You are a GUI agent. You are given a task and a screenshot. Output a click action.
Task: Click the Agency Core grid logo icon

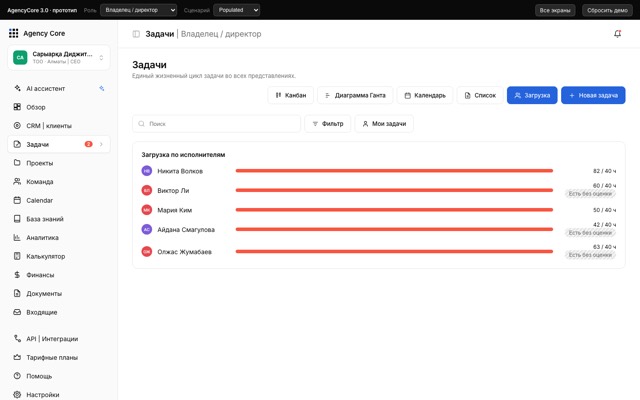13,33
